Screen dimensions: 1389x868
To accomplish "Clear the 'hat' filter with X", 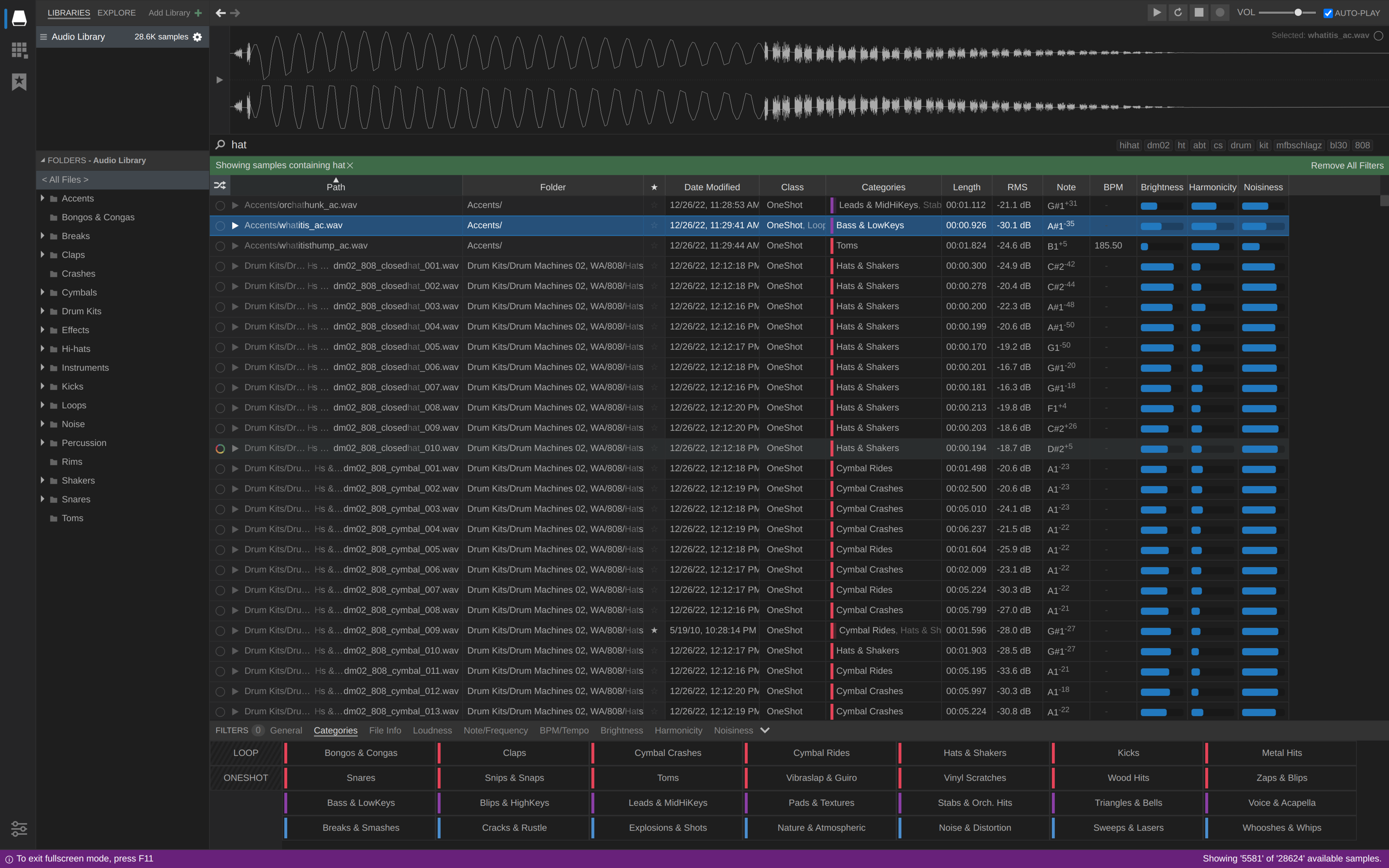I will point(350,165).
